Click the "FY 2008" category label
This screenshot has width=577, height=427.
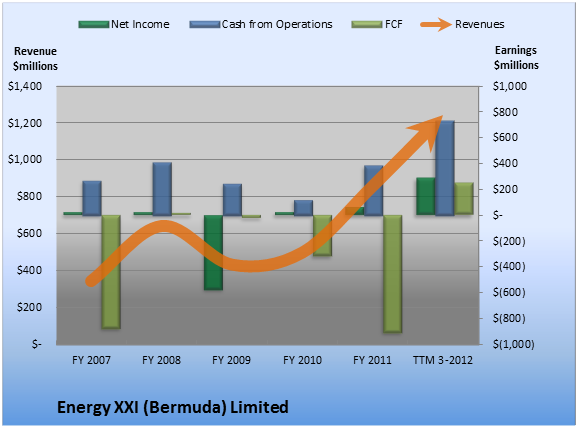click(x=162, y=360)
